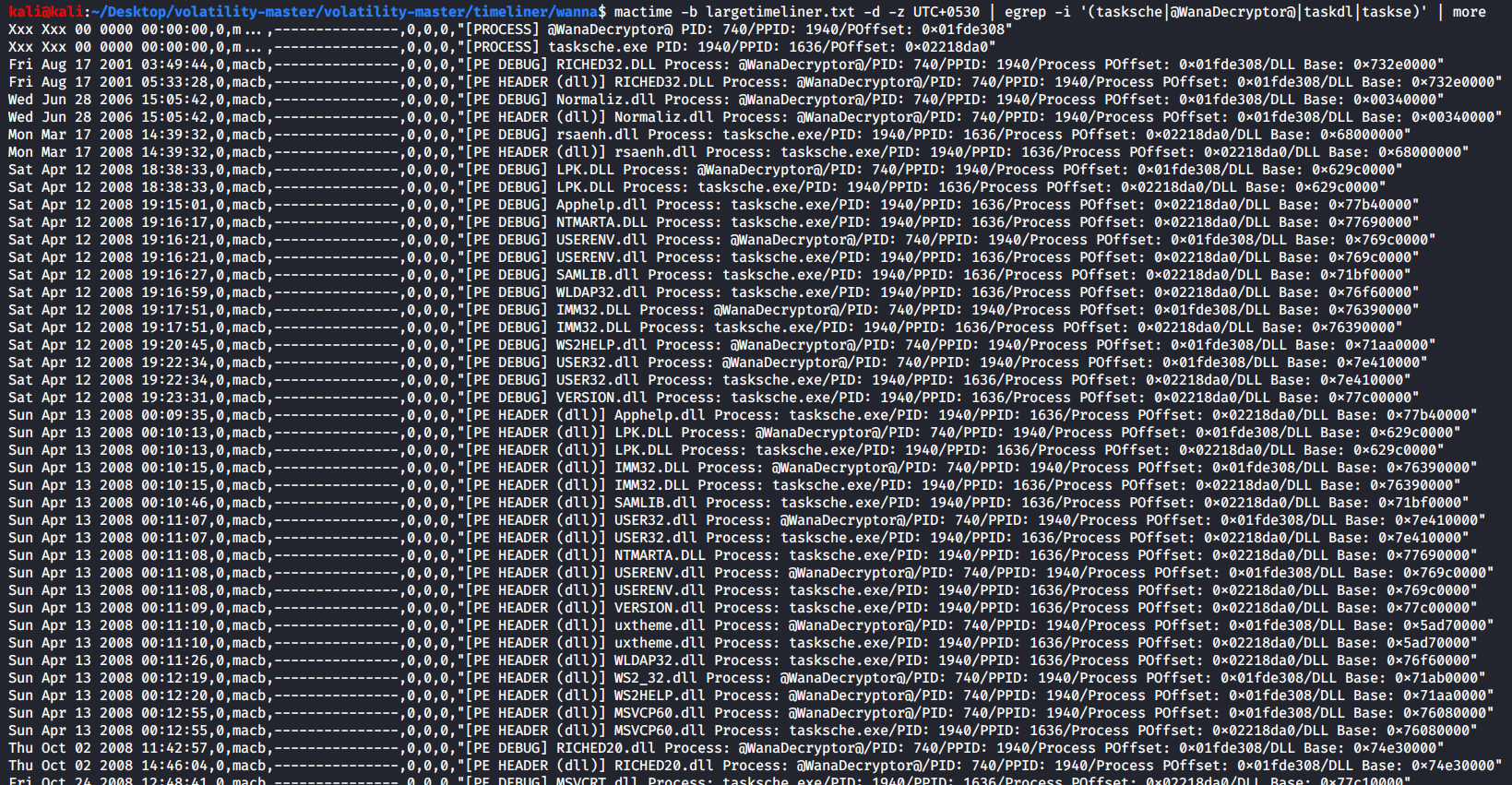Click Normaliz.dll in the 2006 PE DEBUG row
This screenshot has width=1512, height=785.
(606, 99)
